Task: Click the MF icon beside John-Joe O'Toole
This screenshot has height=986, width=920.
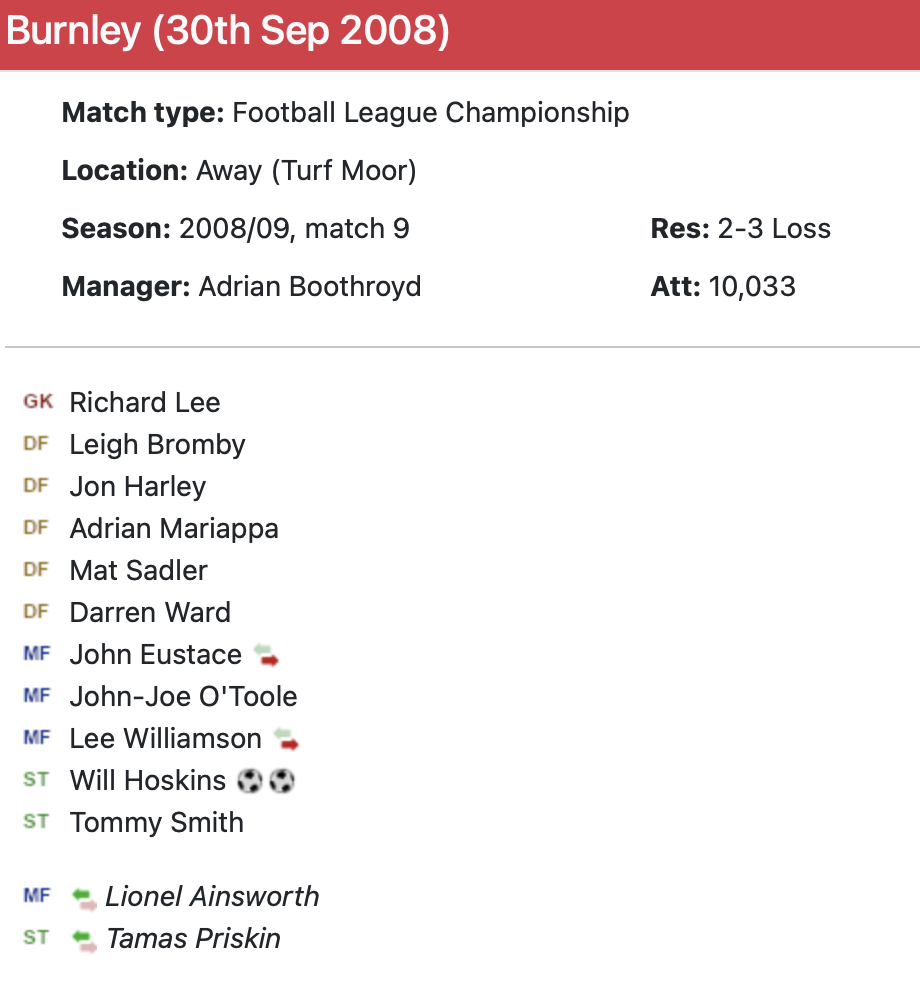Action: pos(36,696)
